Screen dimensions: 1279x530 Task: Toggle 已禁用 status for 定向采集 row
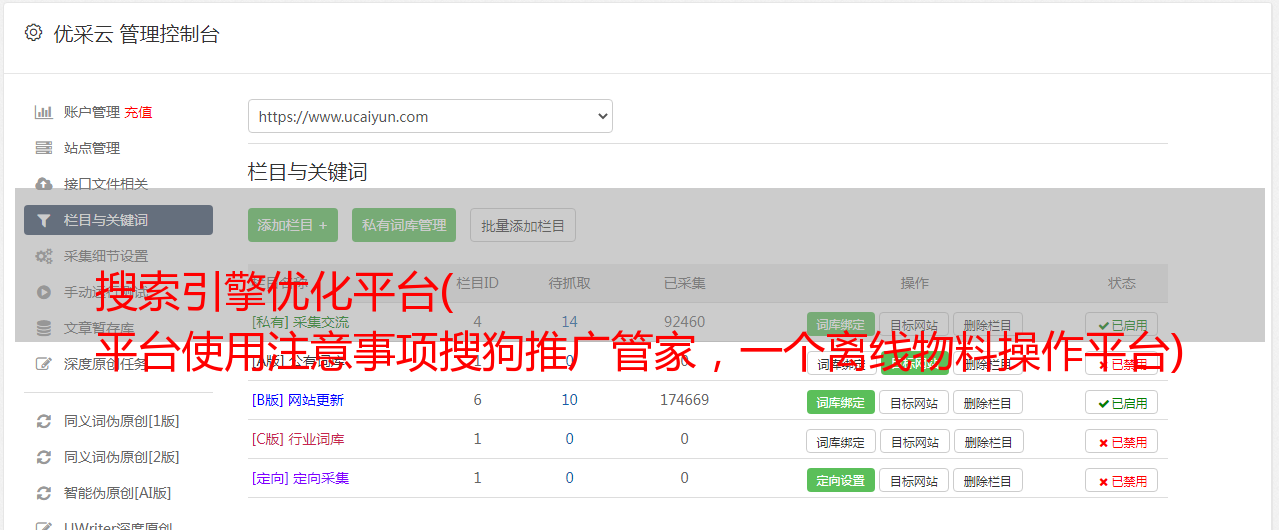point(1121,481)
